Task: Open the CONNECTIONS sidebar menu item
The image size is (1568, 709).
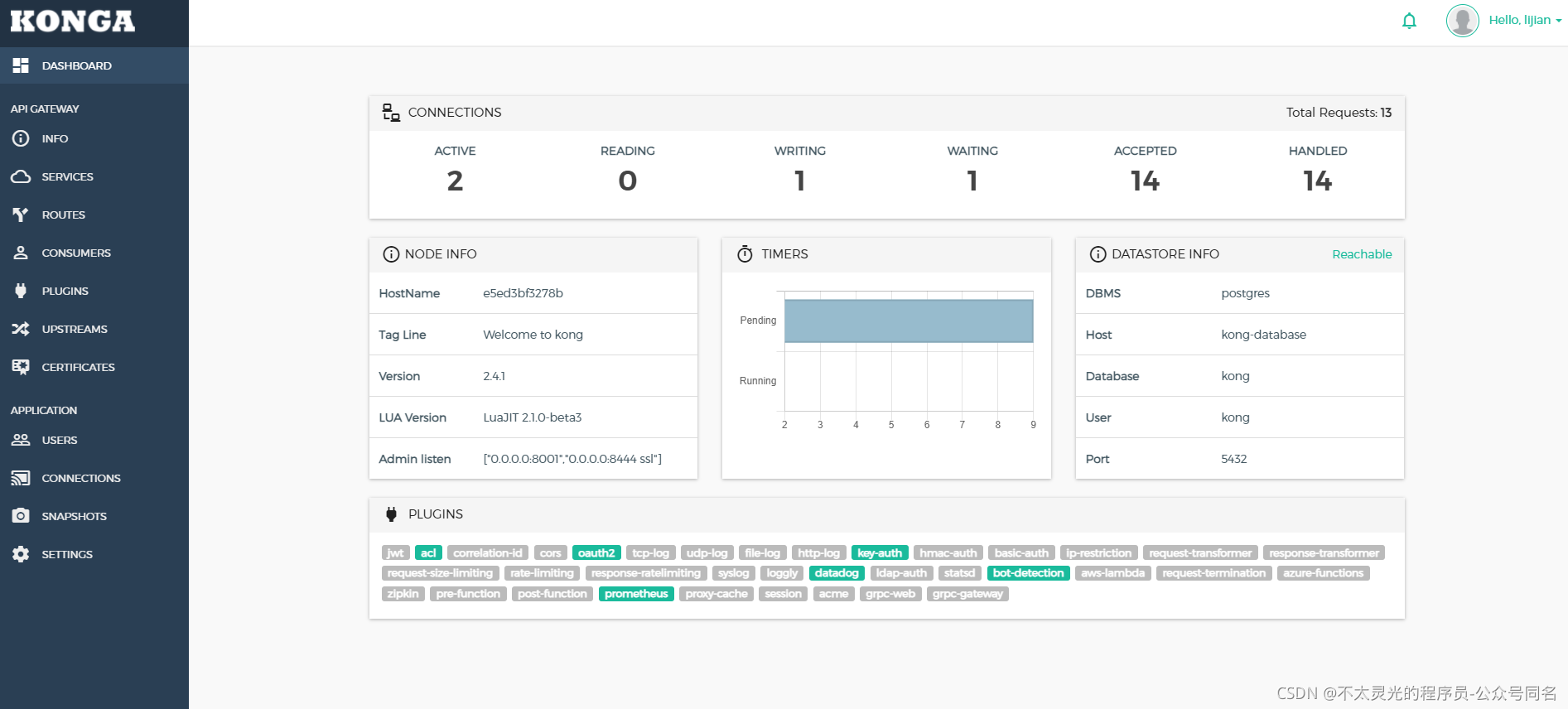Action: point(94,478)
